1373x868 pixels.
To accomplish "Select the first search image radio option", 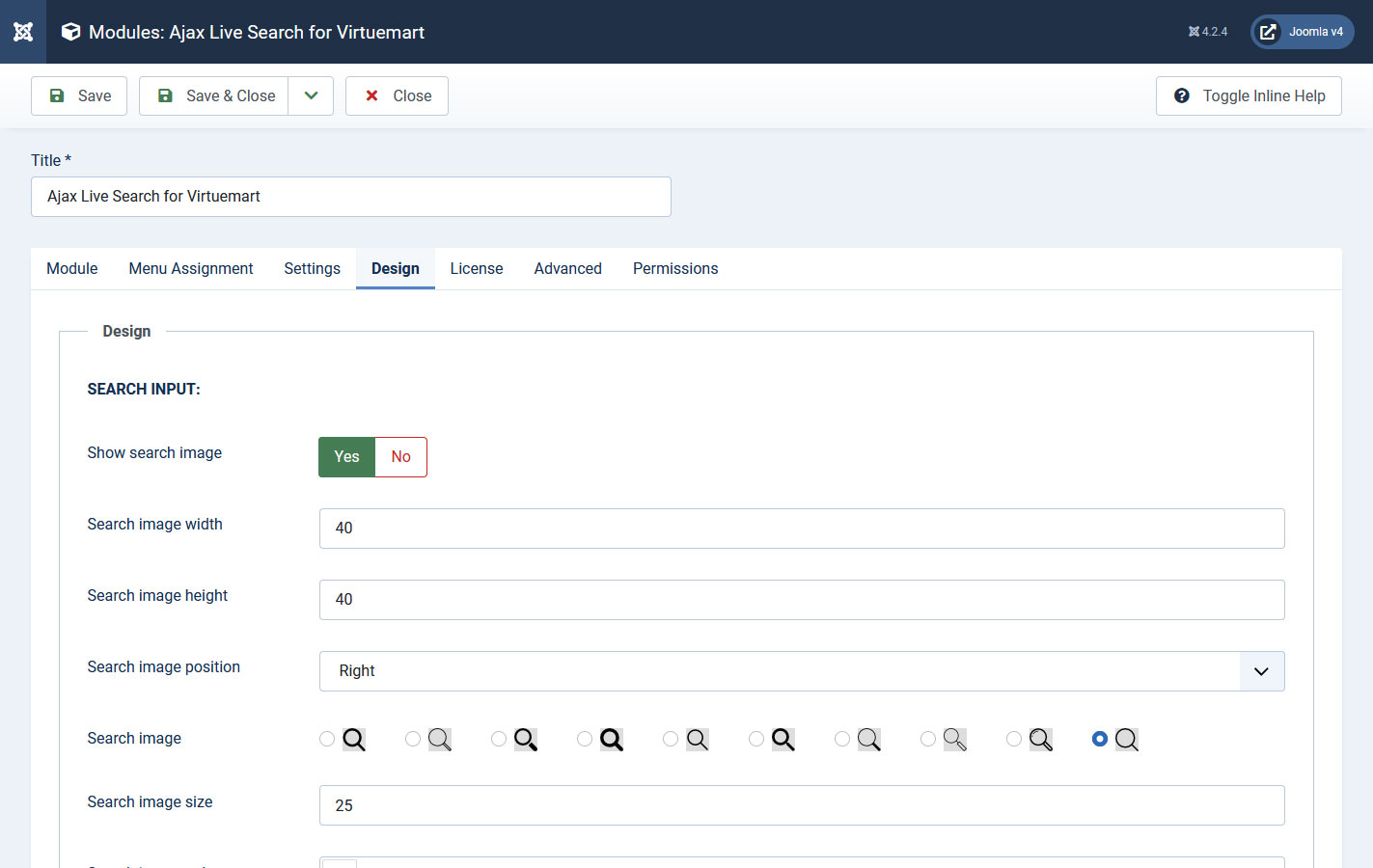I will click(327, 739).
